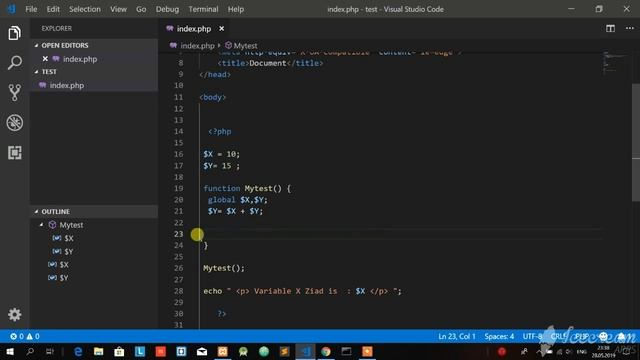Open the Debug view in activity bar

[x=15, y=122]
